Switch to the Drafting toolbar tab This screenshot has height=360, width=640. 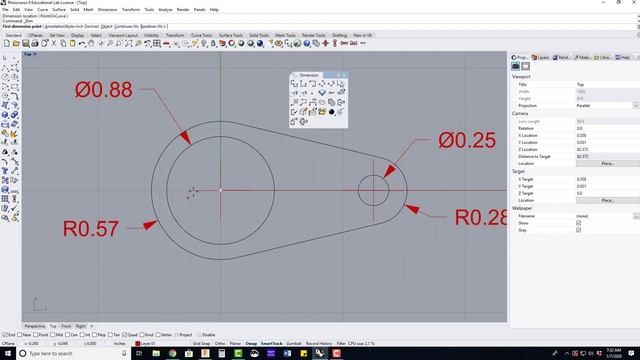(x=340, y=36)
